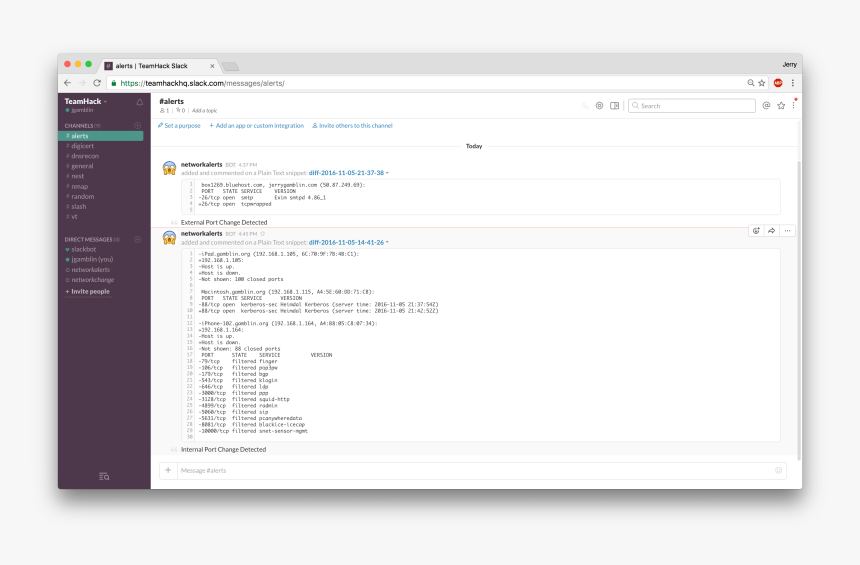Start a call with the phone icon
The image size is (860, 565).
click(x=585, y=105)
